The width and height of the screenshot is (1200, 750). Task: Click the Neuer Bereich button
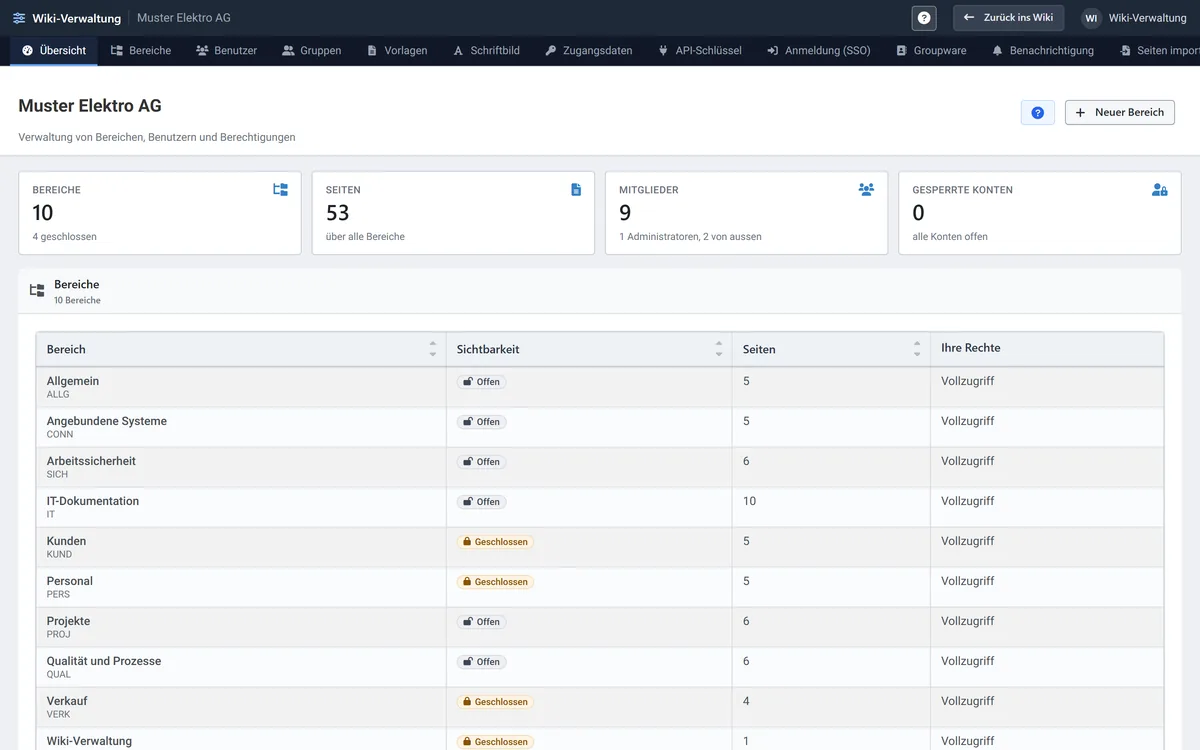[1119, 113]
